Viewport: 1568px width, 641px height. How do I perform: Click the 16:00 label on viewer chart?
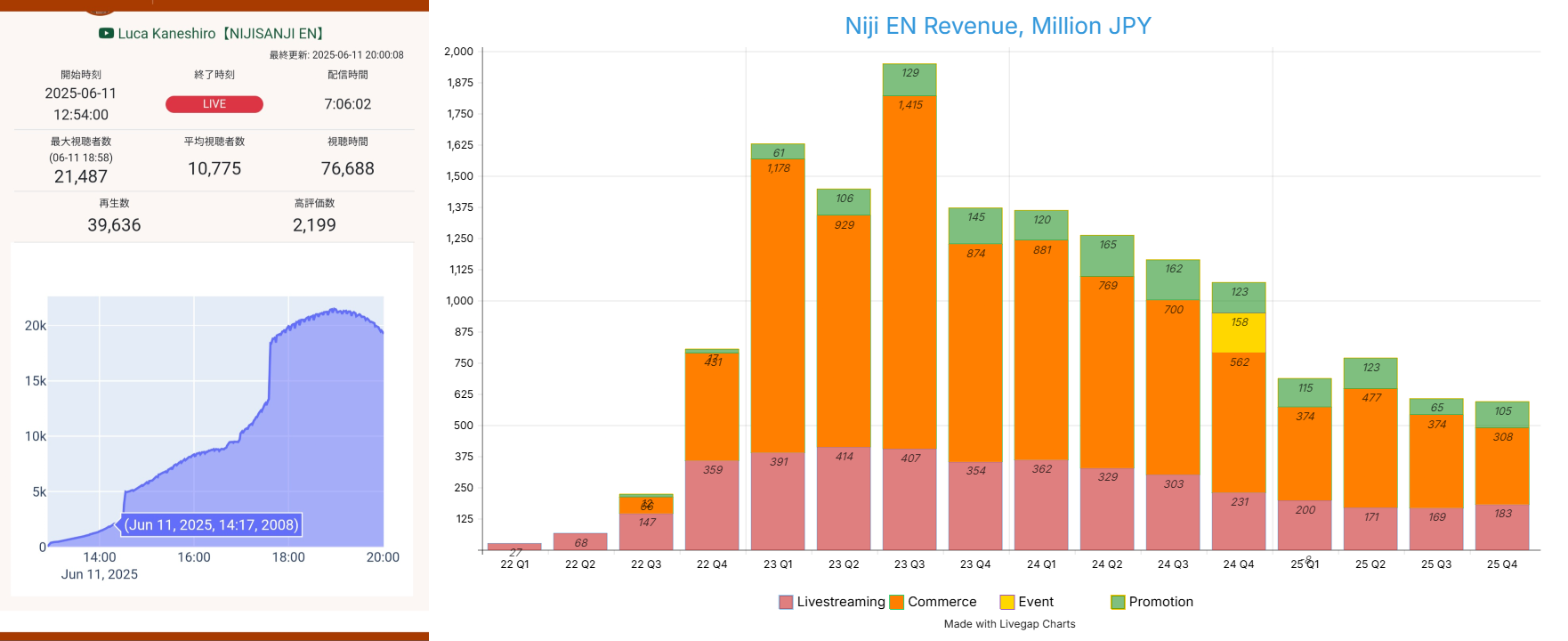pos(194,557)
